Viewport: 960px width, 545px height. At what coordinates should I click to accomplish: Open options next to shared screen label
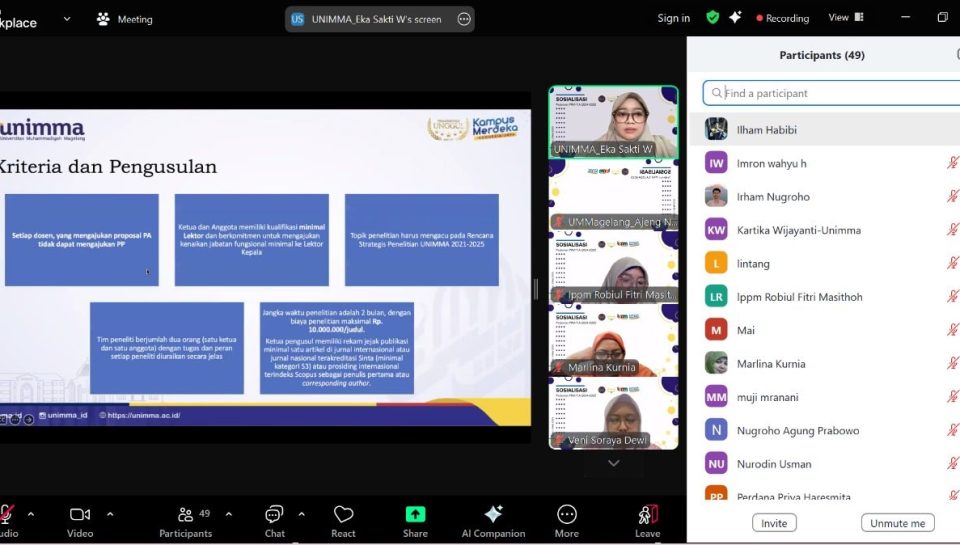(464, 19)
